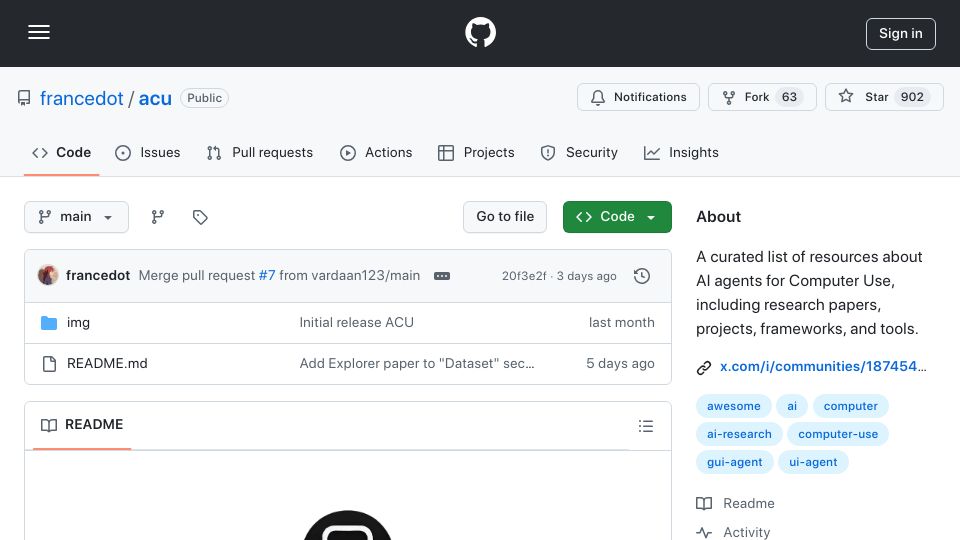Viewport: 960px width, 540px height.
Task: Switch to the Code tab
Action: [x=61, y=152]
